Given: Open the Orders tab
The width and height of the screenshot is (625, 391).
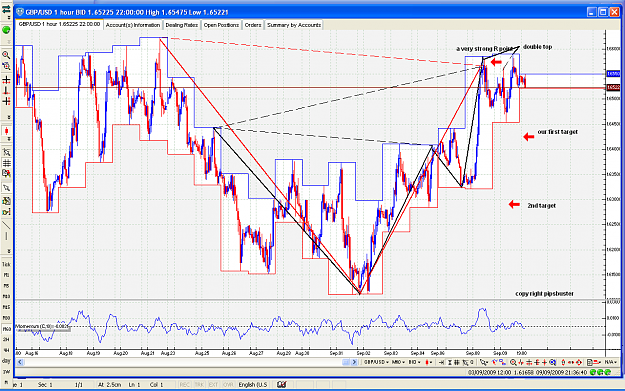Looking at the screenshot, I should [x=253, y=25].
